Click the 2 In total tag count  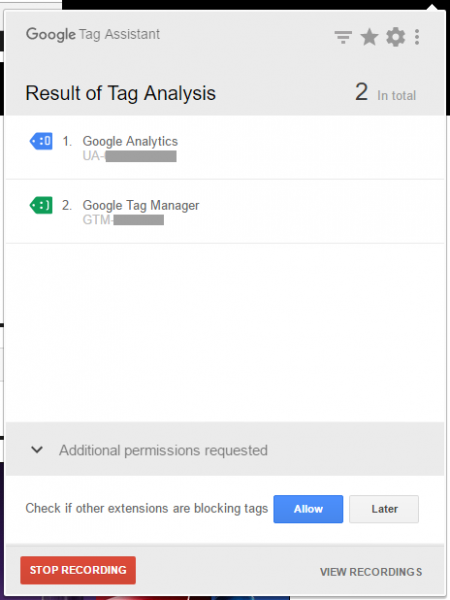point(385,92)
